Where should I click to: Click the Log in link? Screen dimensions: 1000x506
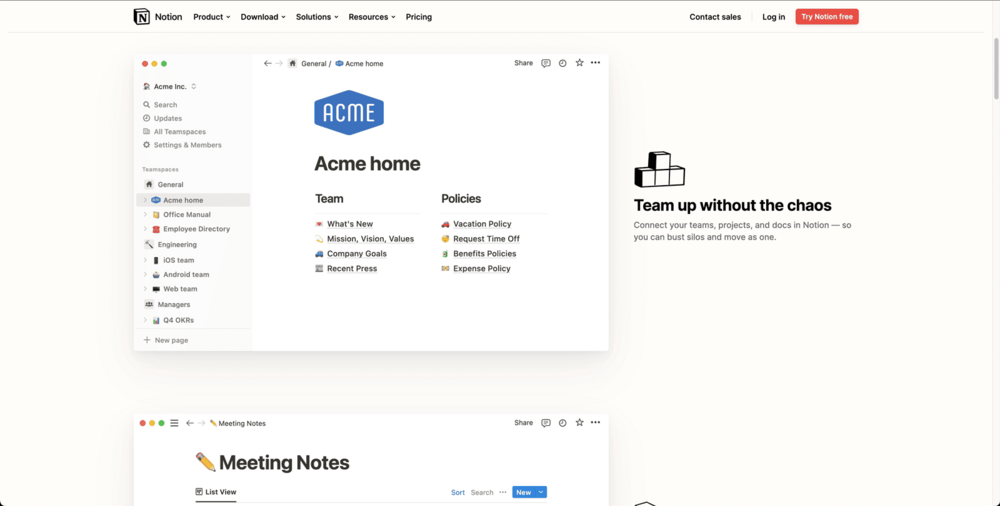774,17
